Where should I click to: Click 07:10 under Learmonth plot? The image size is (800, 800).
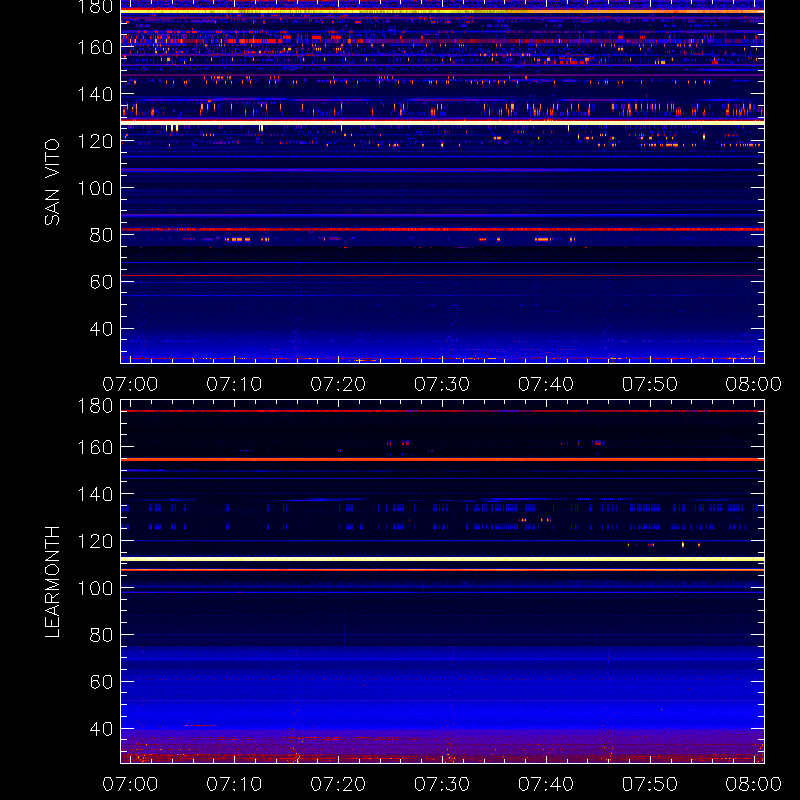coord(234,784)
